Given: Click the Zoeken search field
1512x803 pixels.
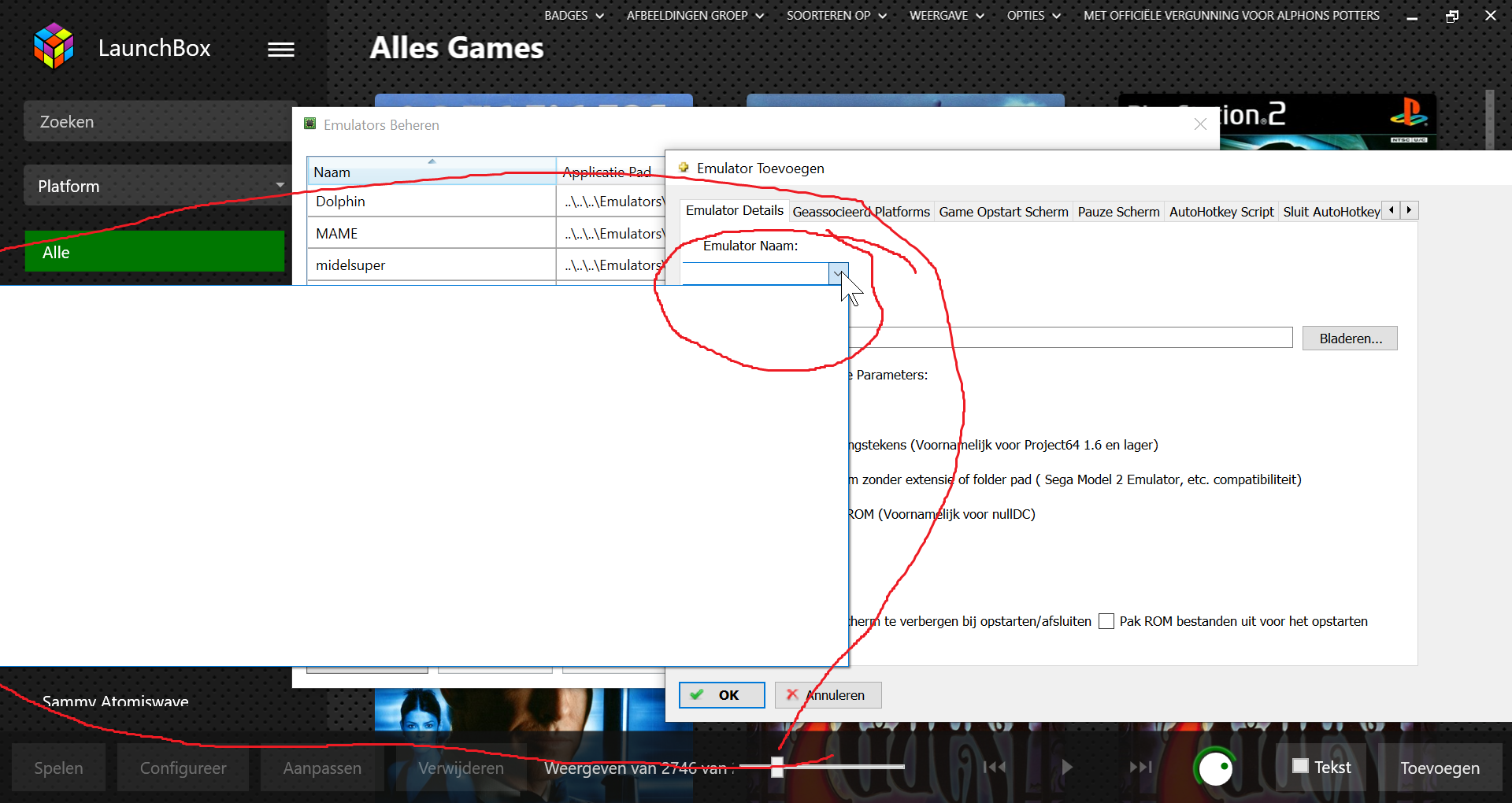Looking at the screenshot, I should click(x=157, y=121).
